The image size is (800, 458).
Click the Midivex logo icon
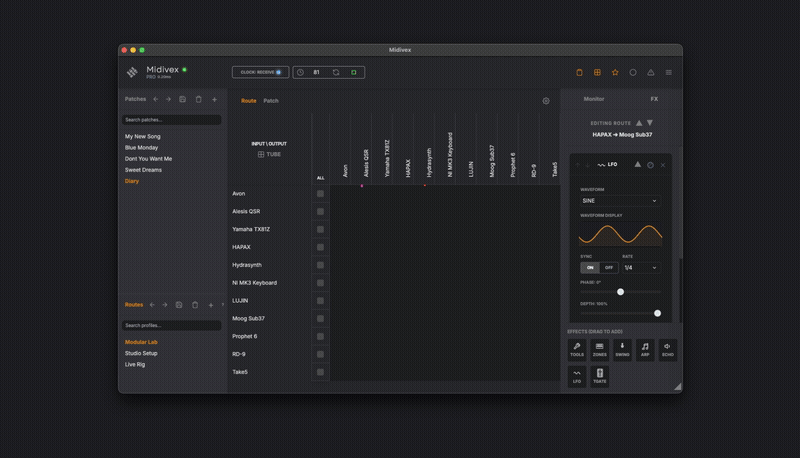[132, 72]
